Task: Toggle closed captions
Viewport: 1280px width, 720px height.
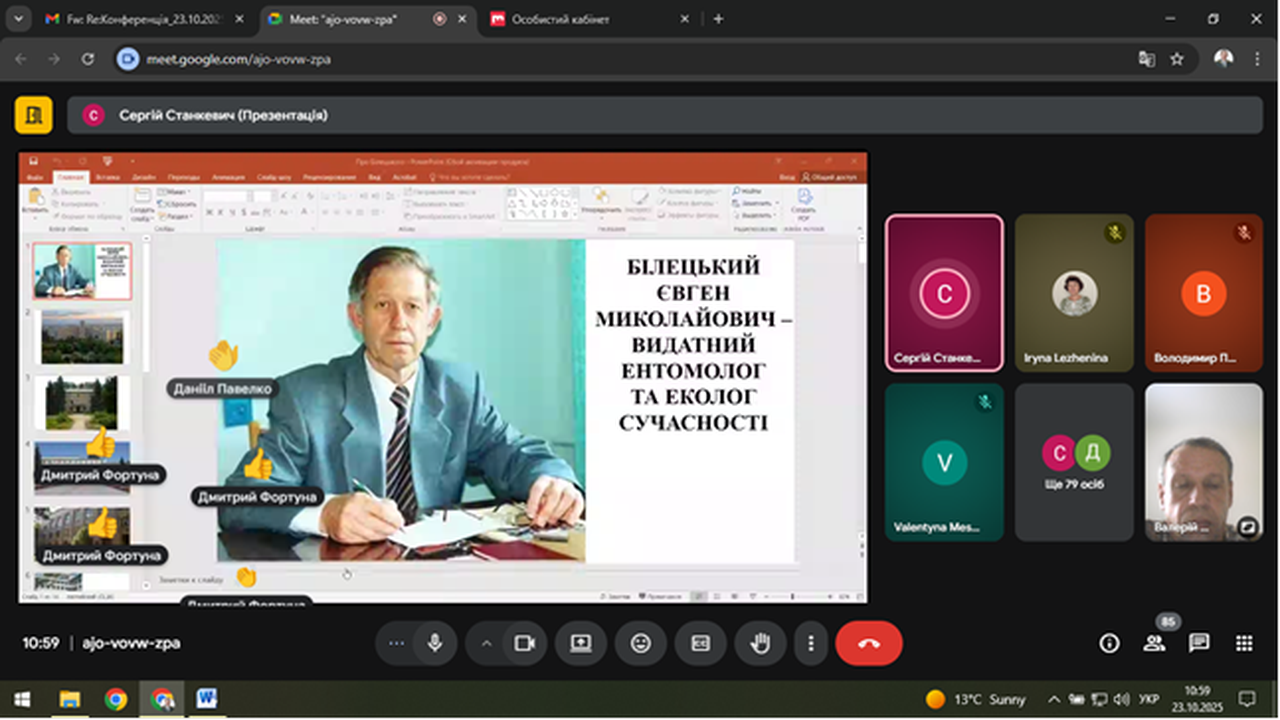Action: pyautogui.click(x=700, y=643)
